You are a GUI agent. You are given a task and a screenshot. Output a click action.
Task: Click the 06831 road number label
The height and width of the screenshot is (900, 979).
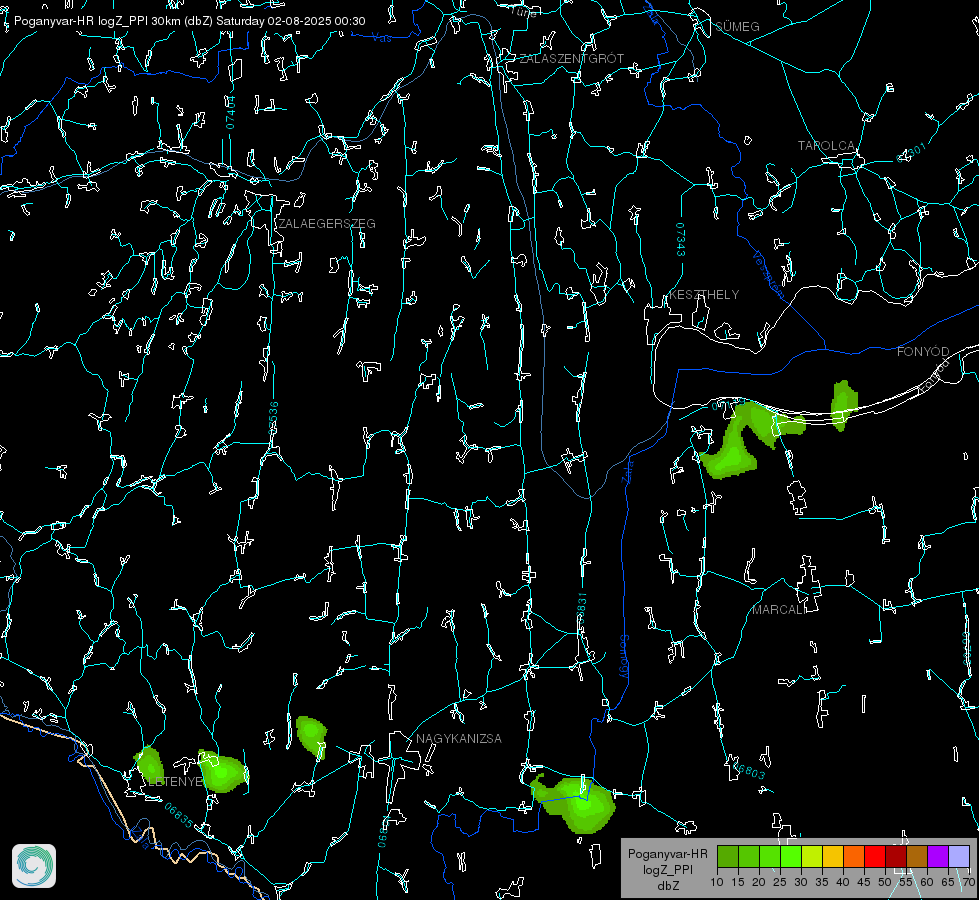[x=581, y=609]
